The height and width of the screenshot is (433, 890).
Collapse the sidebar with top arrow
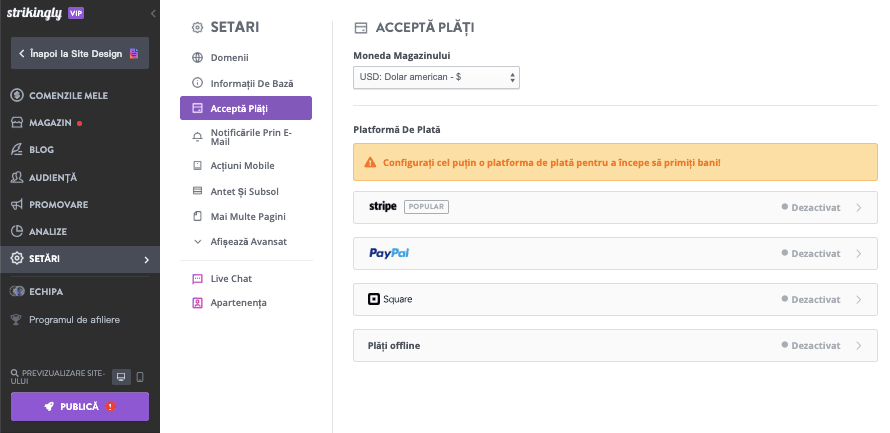[x=153, y=13]
